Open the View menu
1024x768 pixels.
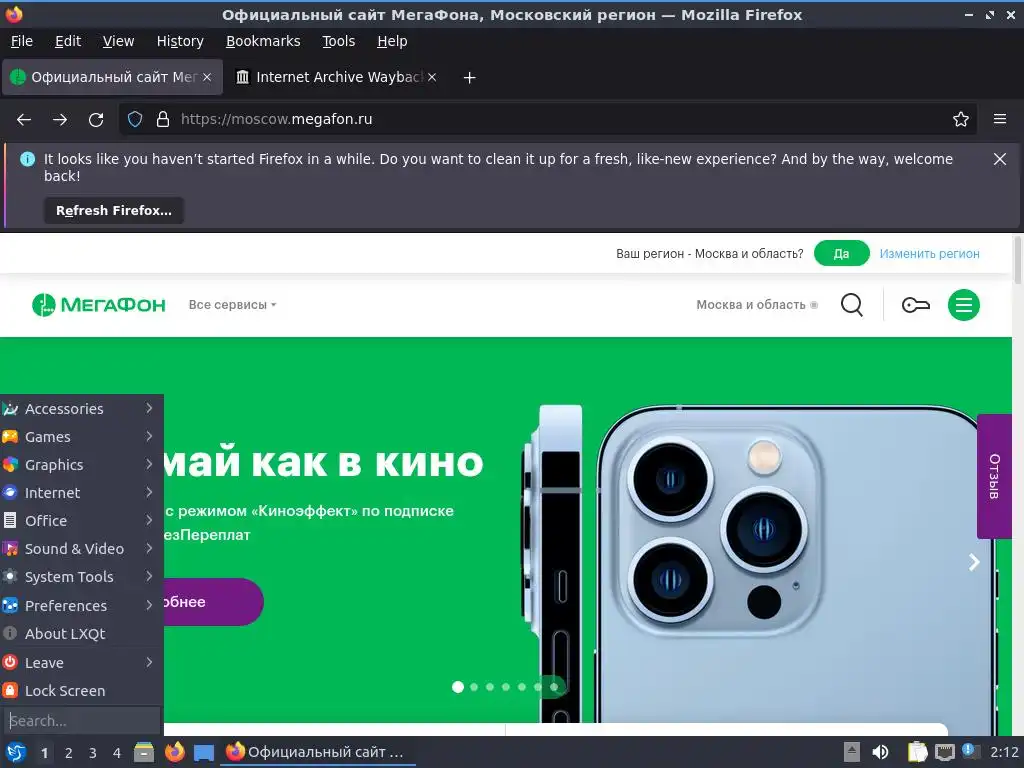click(x=118, y=41)
